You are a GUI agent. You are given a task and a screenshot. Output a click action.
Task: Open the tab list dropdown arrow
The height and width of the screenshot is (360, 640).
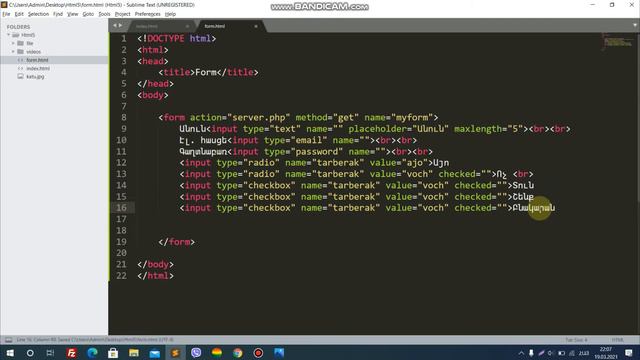[635, 25]
